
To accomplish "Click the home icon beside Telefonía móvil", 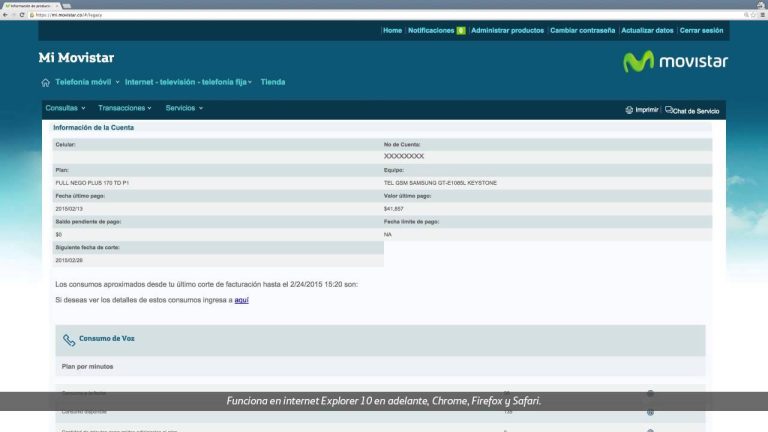I will pyautogui.click(x=45, y=82).
